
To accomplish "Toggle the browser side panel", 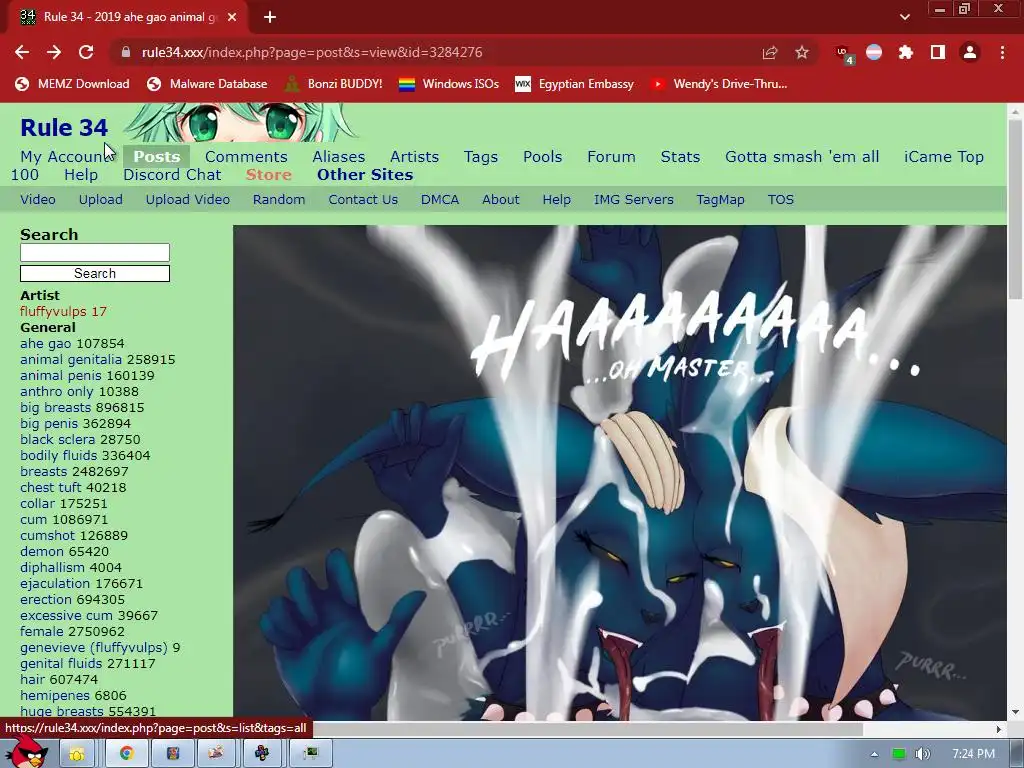I will [x=938, y=52].
